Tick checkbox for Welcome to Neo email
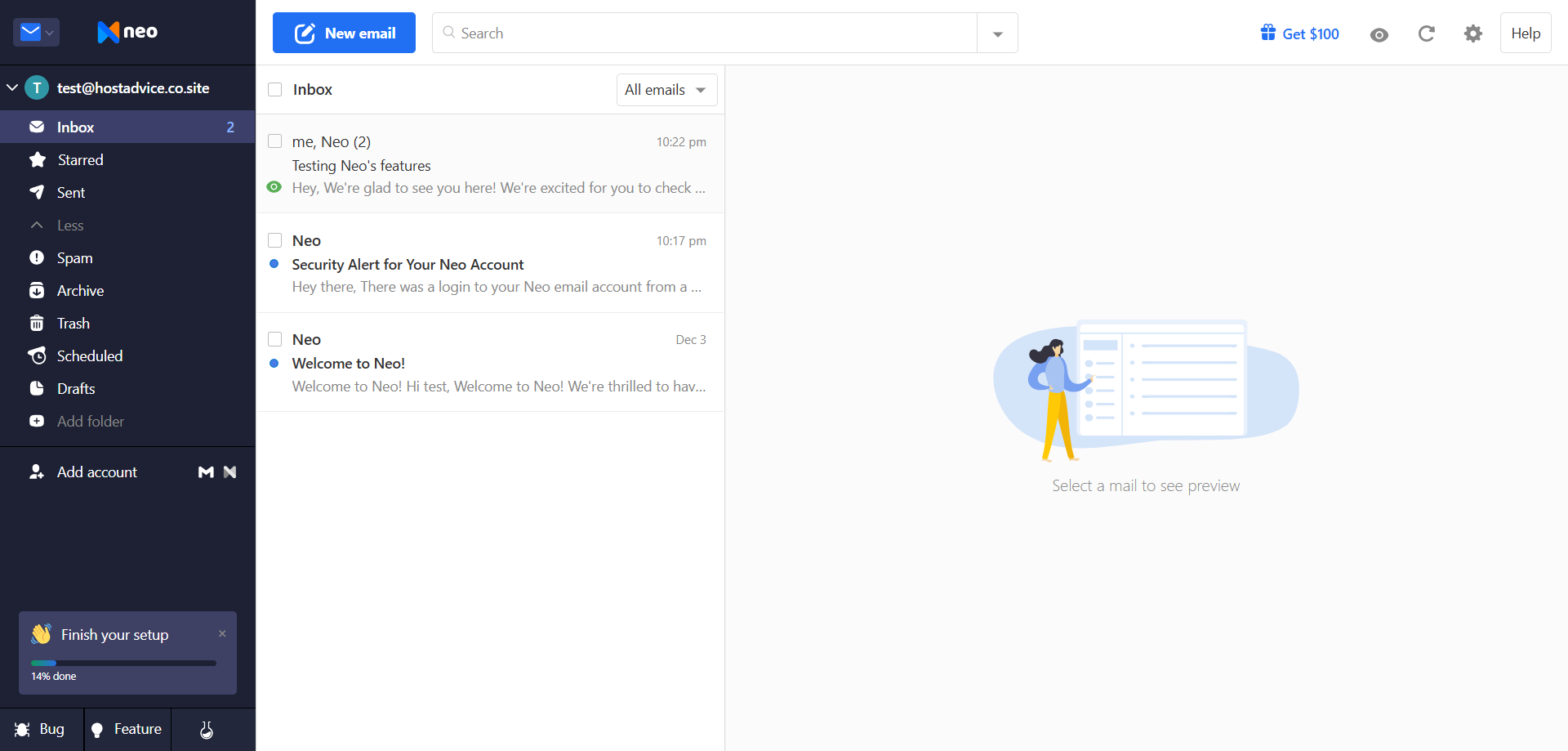 pyautogui.click(x=275, y=339)
